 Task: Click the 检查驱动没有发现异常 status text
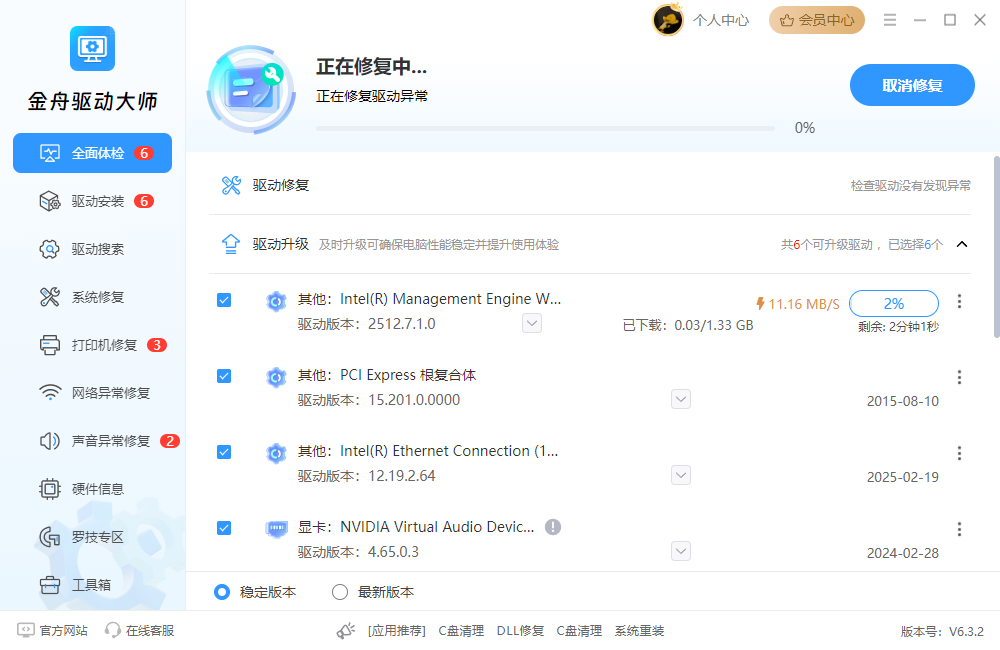tap(911, 186)
